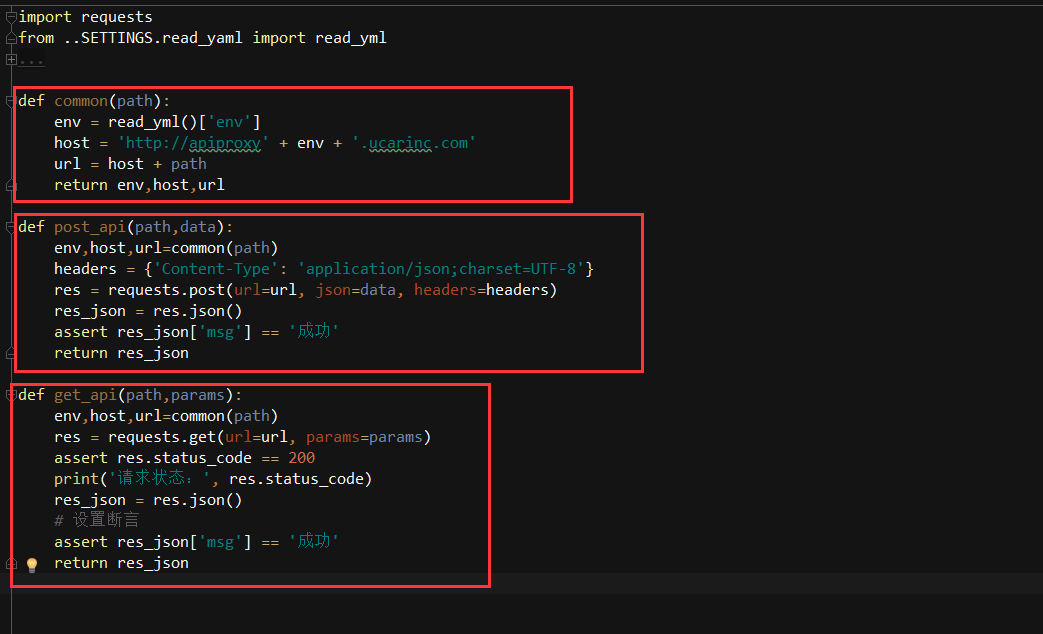Click the 'requests.get' call
This screenshot has height=634, width=1043.
click(x=162, y=437)
